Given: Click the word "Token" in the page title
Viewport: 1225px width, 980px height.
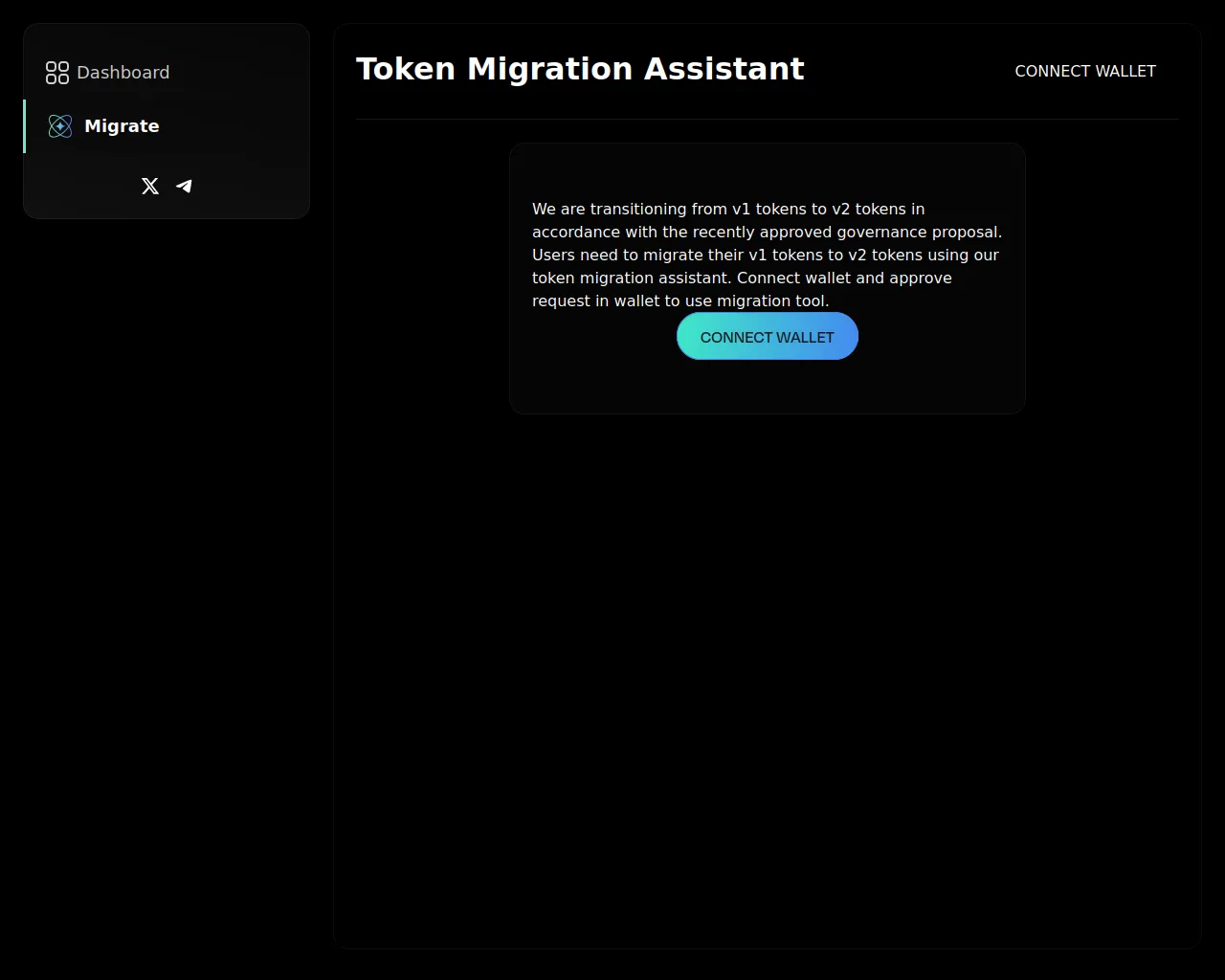Looking at the screenshot, I should coord(405,69).
